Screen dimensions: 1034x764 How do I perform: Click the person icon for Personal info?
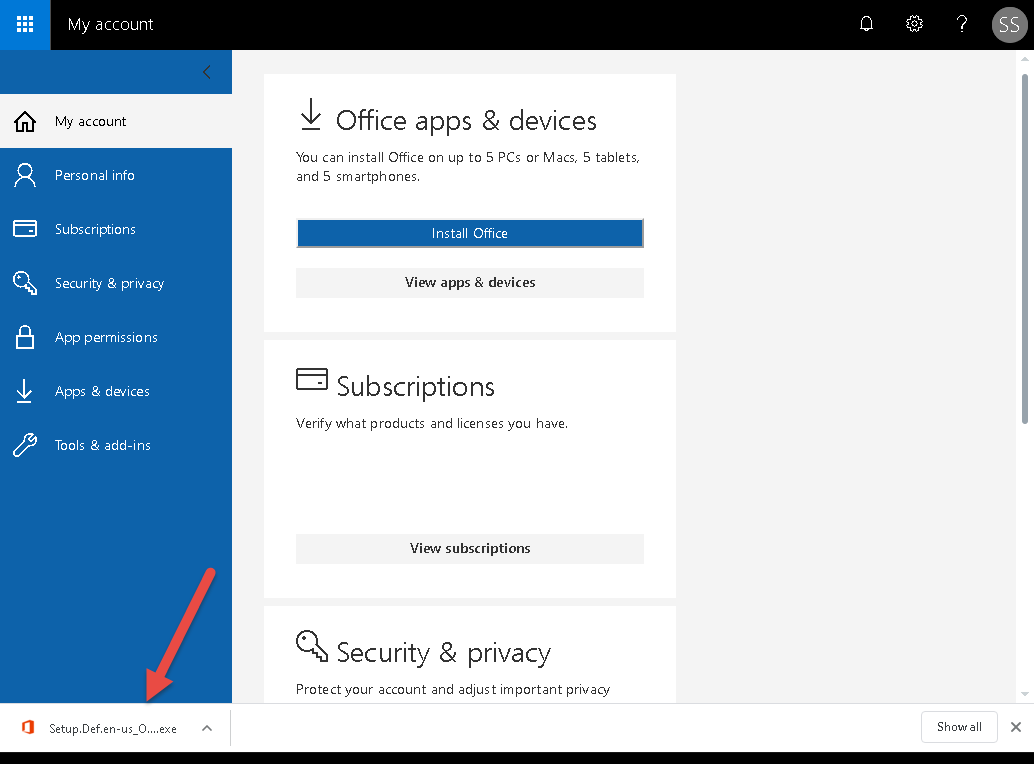(x=25, y=175)
